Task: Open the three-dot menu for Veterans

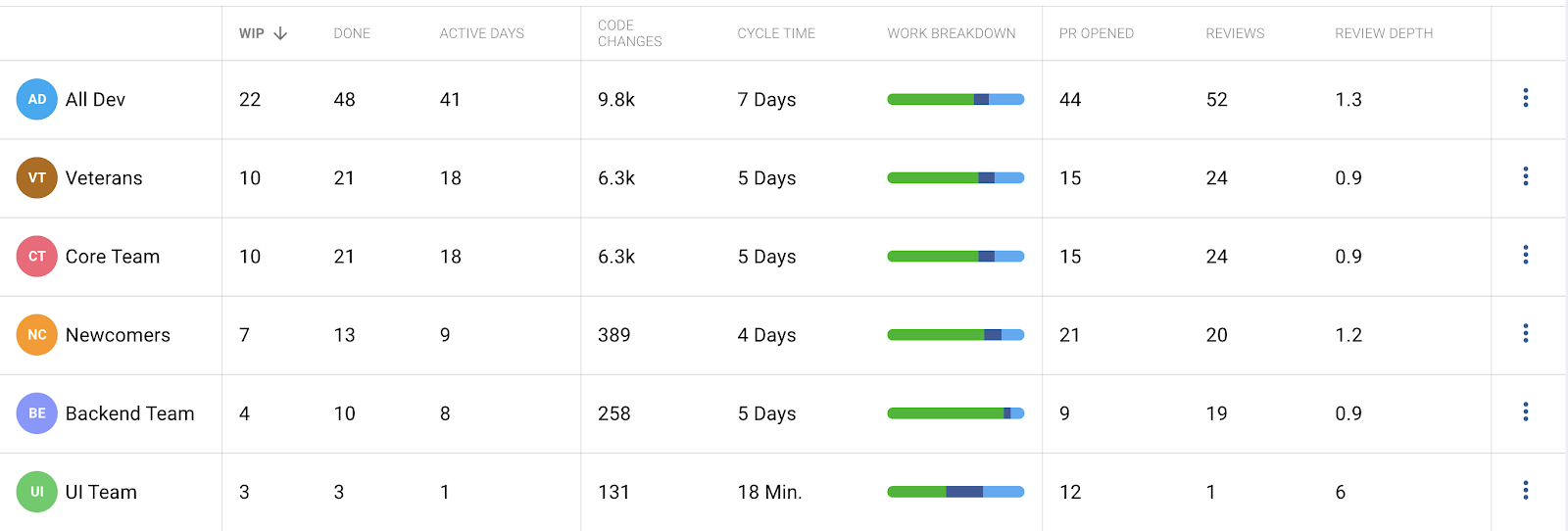Action: pyautogui.click(x=1525, y=176)
